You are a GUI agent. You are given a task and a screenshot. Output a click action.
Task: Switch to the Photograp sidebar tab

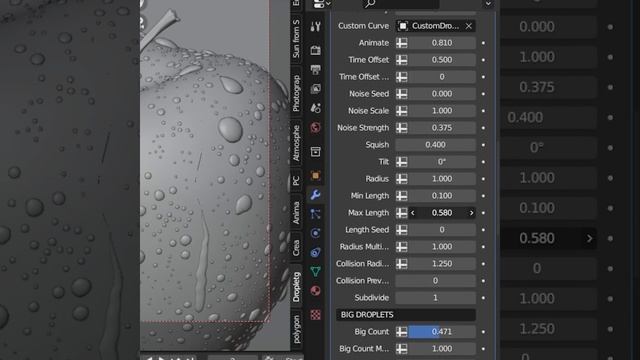[296, 93]
